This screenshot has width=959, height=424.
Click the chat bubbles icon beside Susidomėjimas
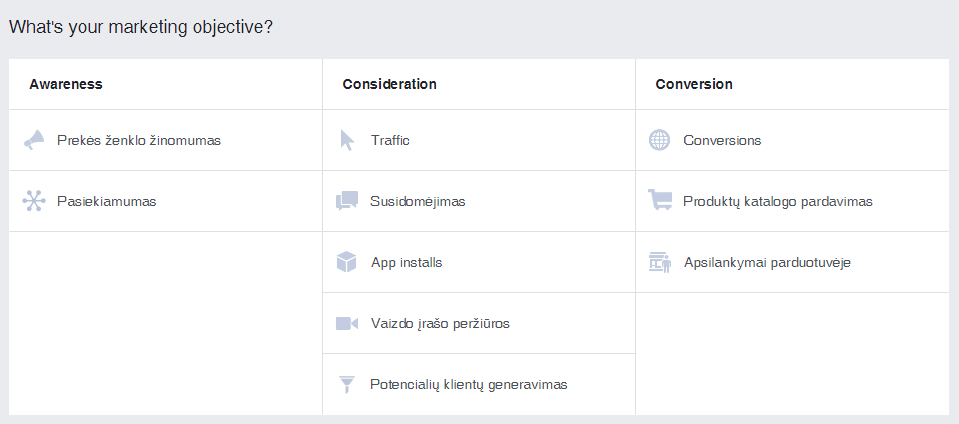pos(347,201)
